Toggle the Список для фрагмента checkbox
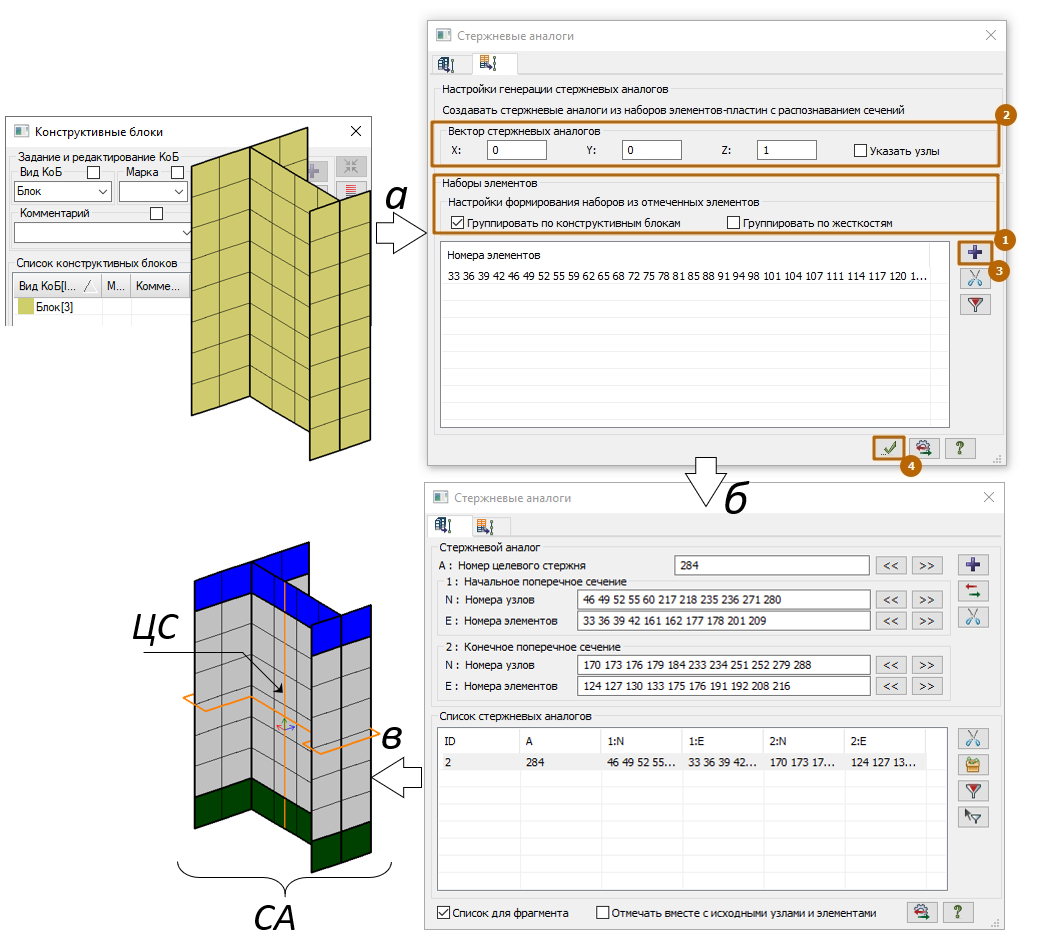This screenshot has width=1040, height=949. click(444, 912)
